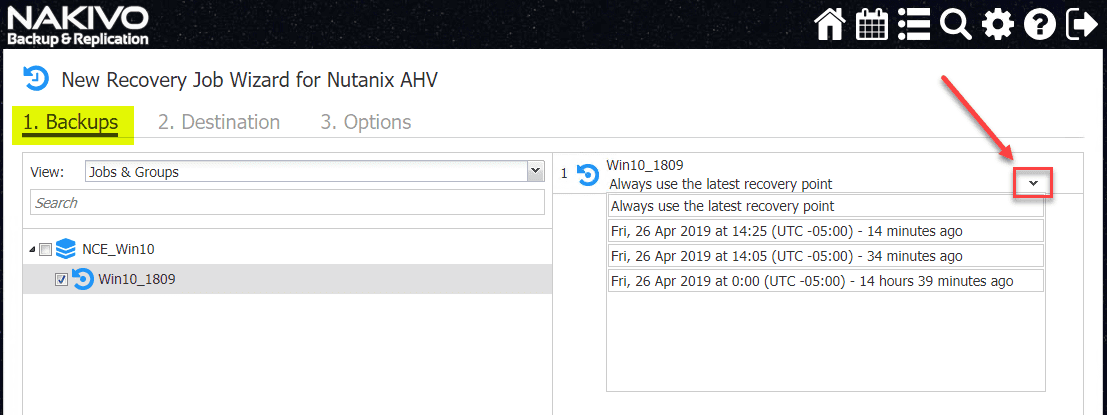This screenshot has width=1107, height=415.
Task: Go to the Home dashboard icon
Action: (x=830, y=24)
